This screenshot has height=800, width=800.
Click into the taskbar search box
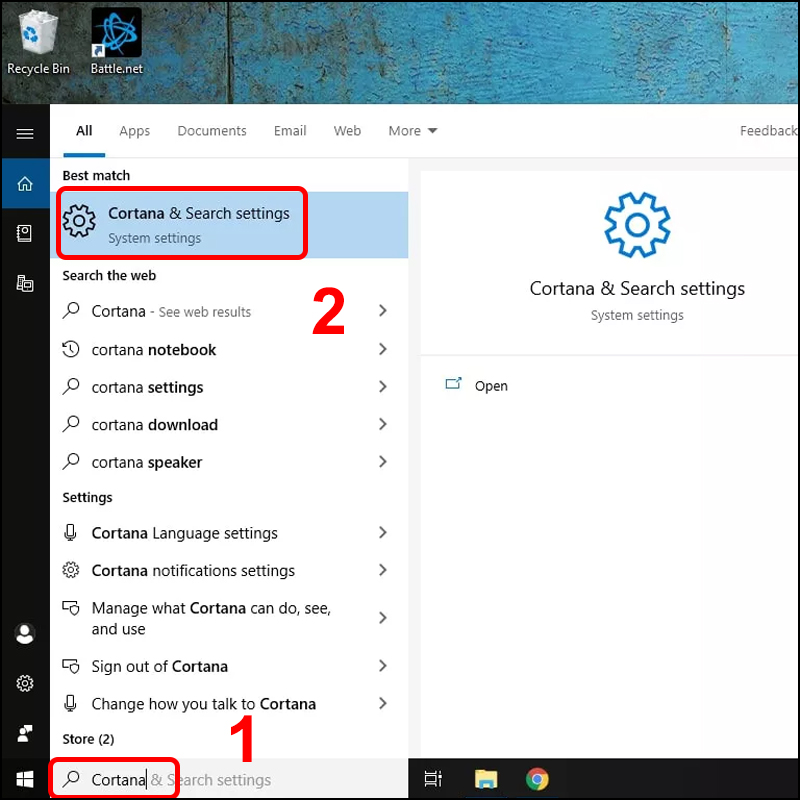point(229,779)
